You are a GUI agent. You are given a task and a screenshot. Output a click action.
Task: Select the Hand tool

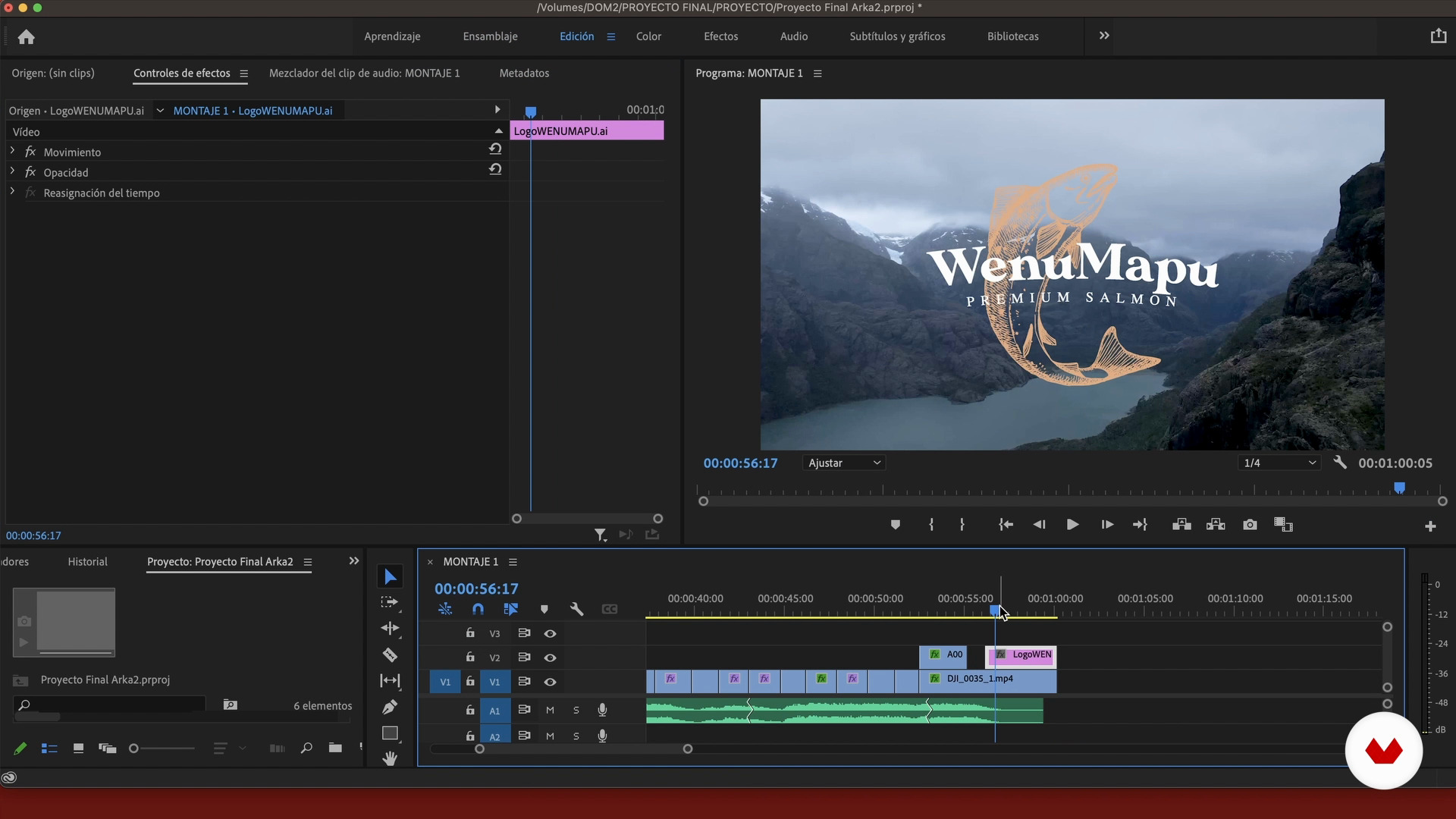[x=390, y=758]
